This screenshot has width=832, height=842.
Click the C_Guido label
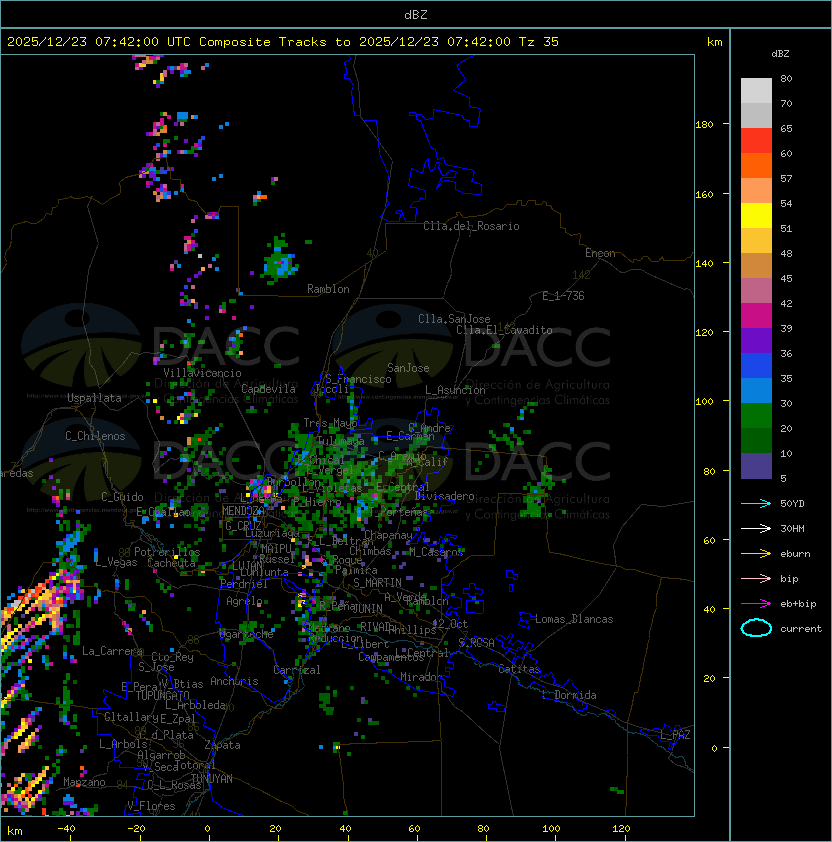[122, 497]
